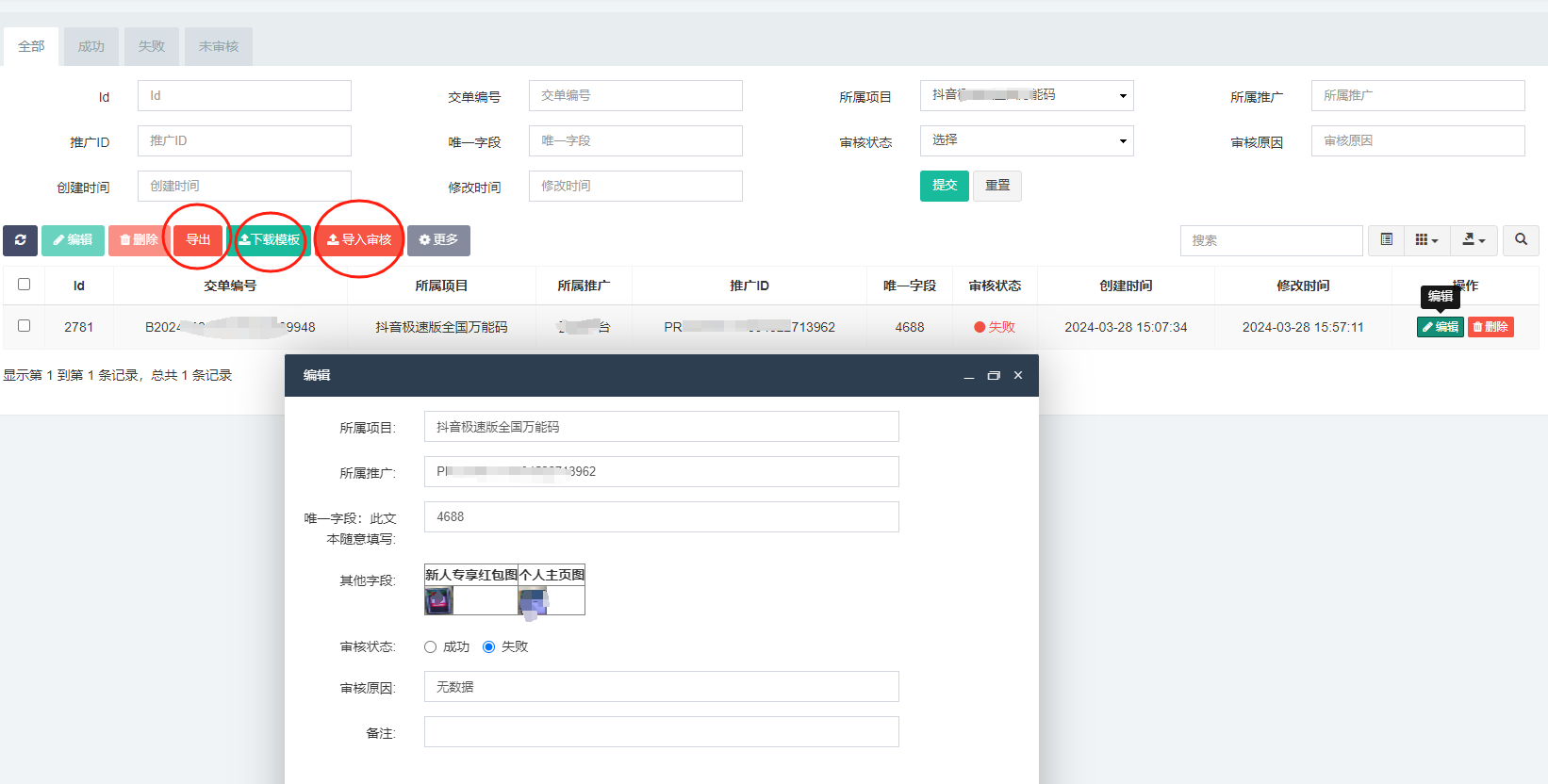The height and width of the screenshot is (784, 1548).
Task: Open the columns grid dropdown
Action: pyautogui.click(x=1426, y=240)
